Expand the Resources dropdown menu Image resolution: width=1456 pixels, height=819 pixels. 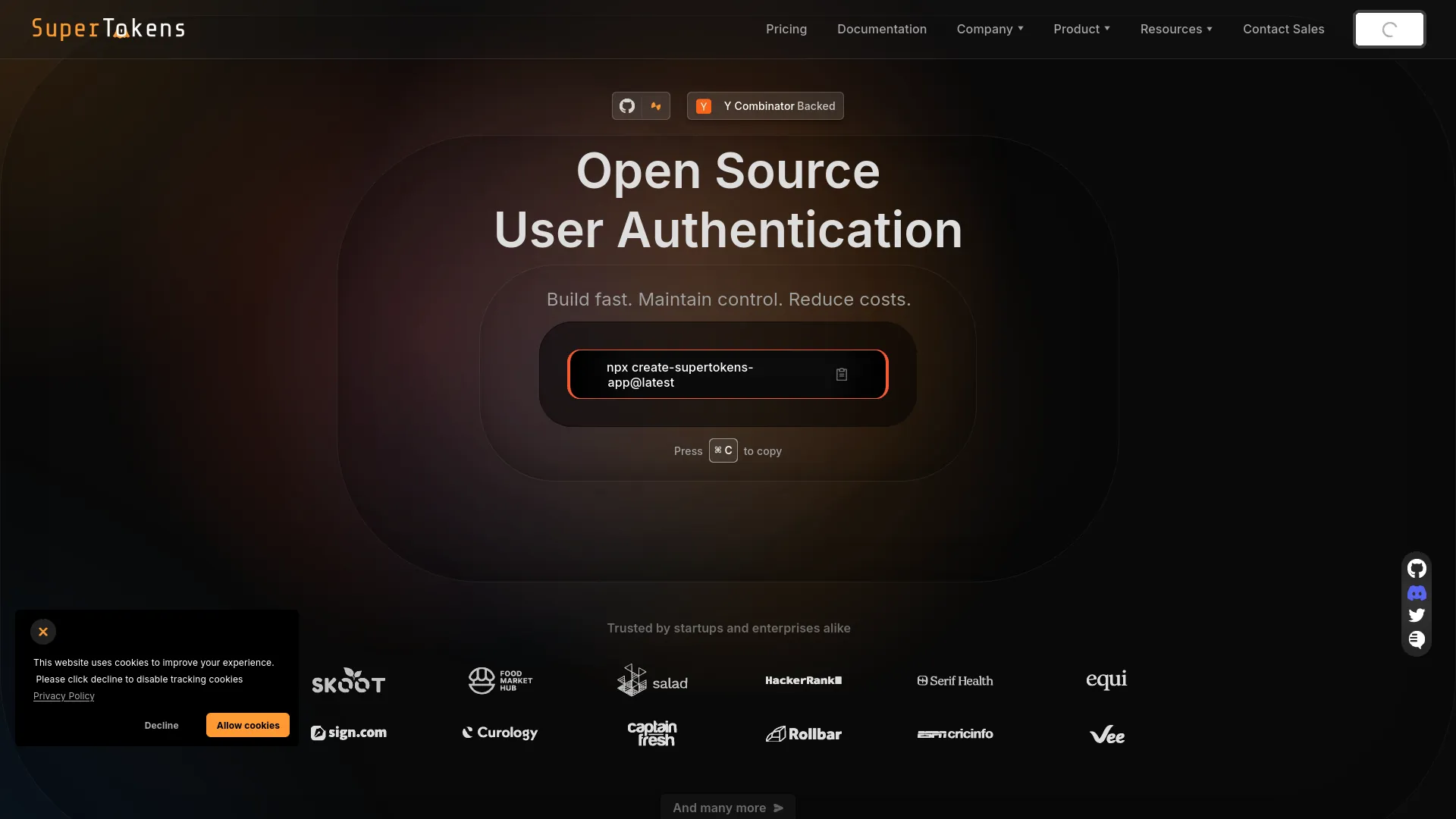(x=1176, y=29)
